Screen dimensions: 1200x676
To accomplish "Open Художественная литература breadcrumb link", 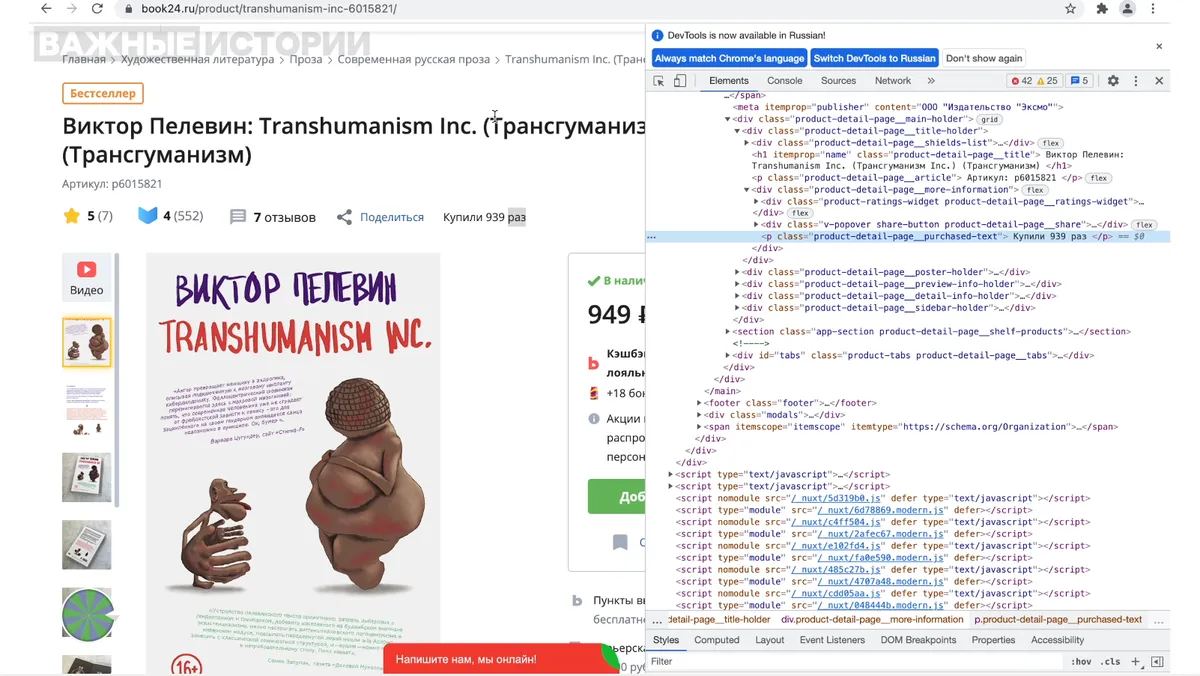I will click(x=198, y=59).
